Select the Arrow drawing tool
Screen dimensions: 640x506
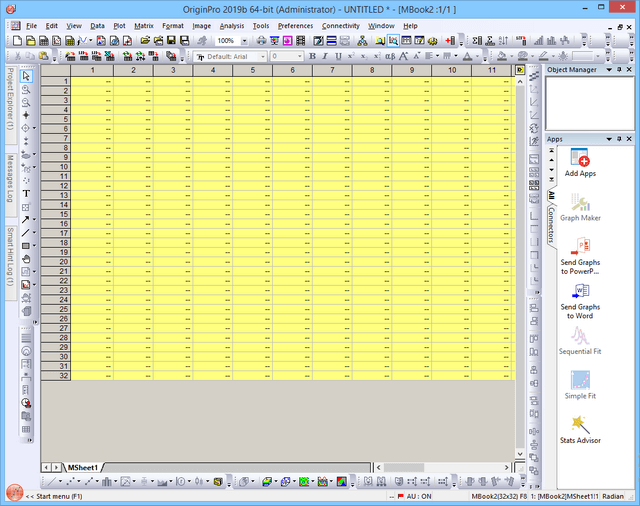(x=24, y=219)
